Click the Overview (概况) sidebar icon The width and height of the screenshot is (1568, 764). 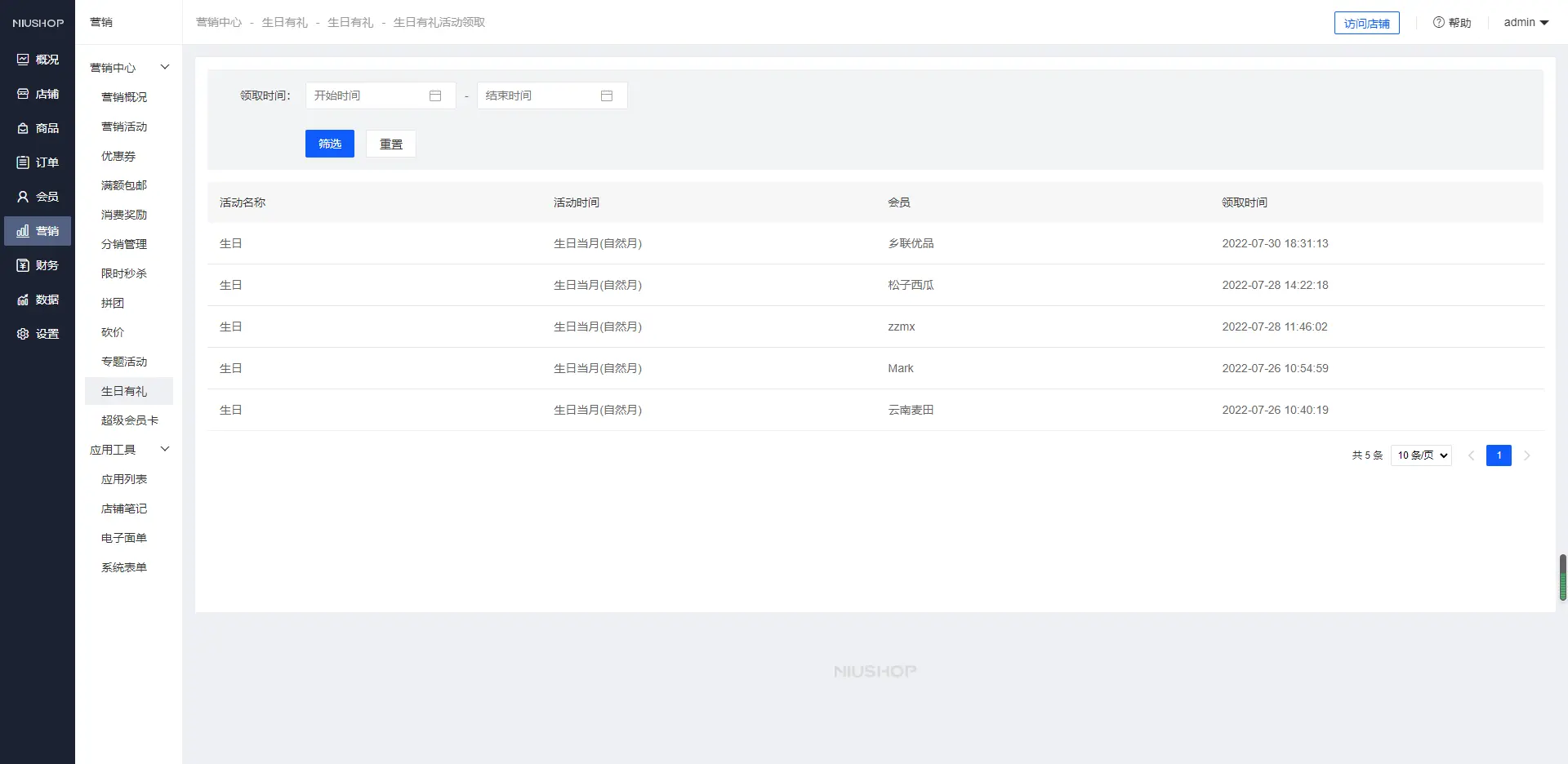click(x=23, y=60)
